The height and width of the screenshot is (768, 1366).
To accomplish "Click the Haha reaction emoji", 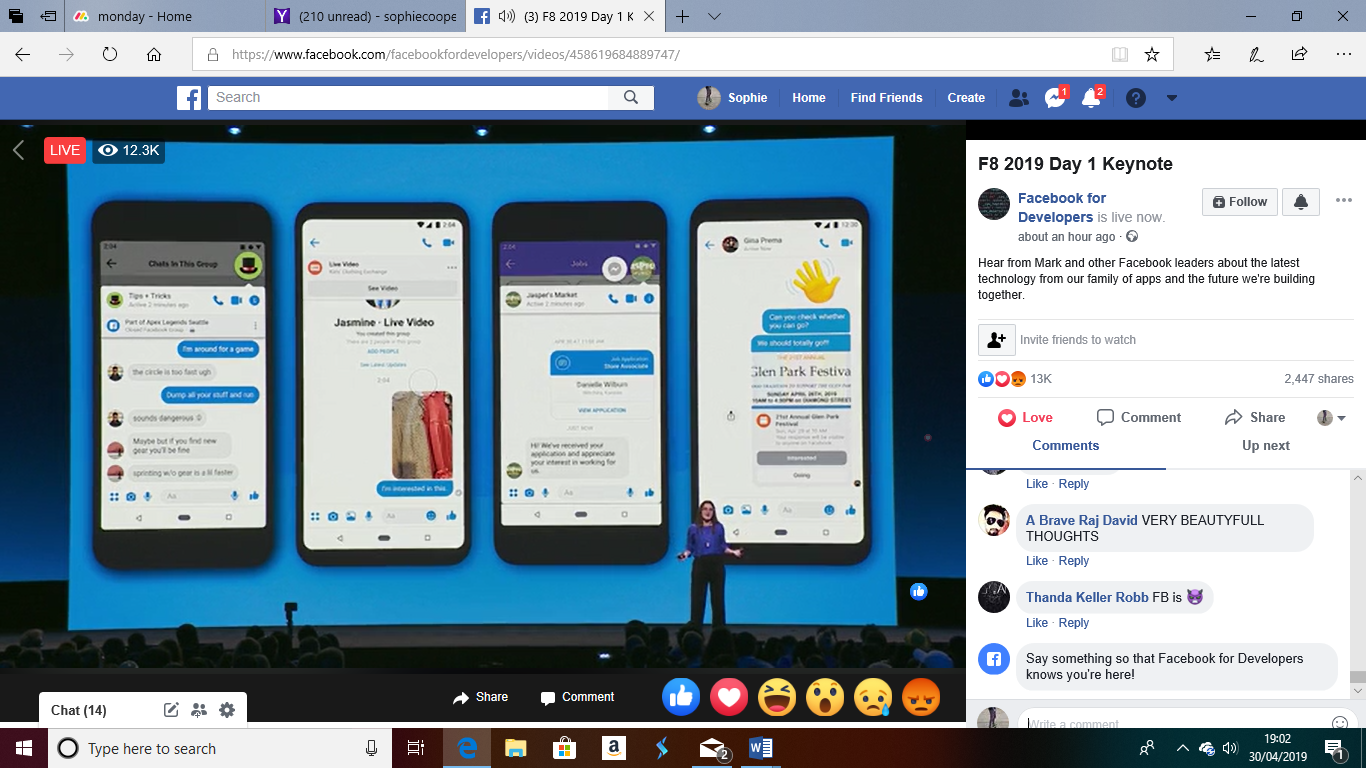I will coord(777,697).
